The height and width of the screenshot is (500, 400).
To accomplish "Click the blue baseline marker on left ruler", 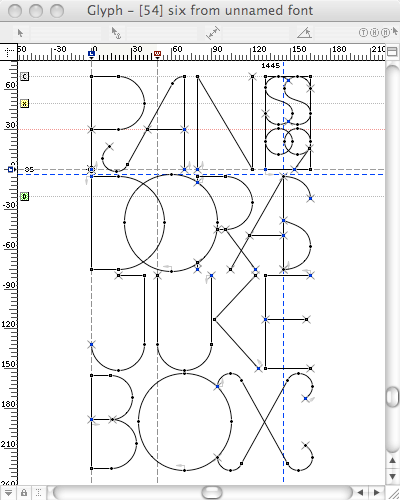I will (10, 170).
